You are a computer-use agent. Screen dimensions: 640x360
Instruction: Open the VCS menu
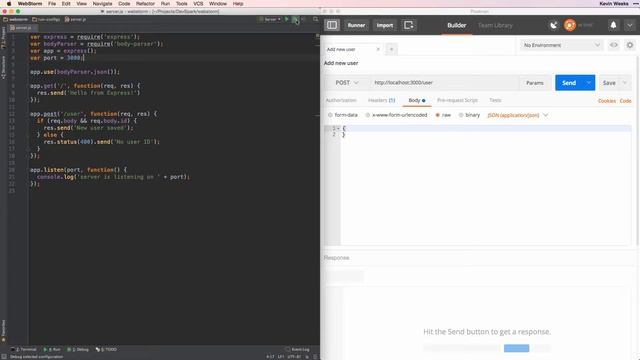198,4
